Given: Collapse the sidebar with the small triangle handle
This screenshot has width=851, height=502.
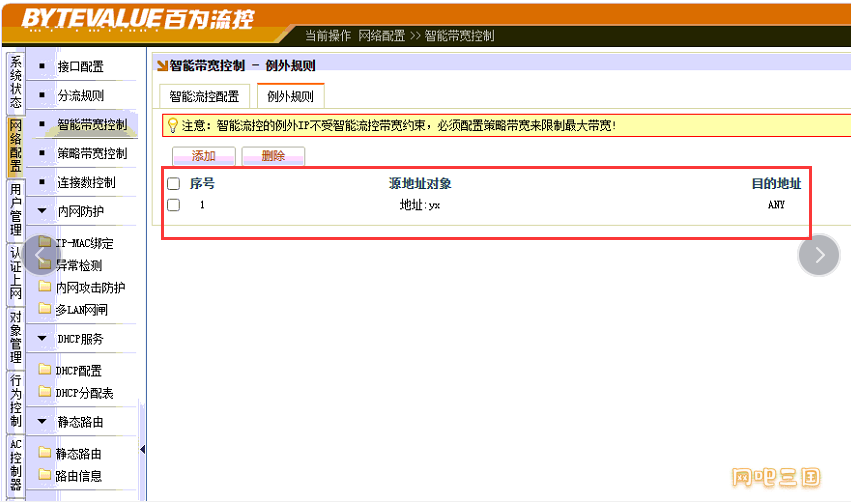Looking at the screenshot, I should coord(142,449).
